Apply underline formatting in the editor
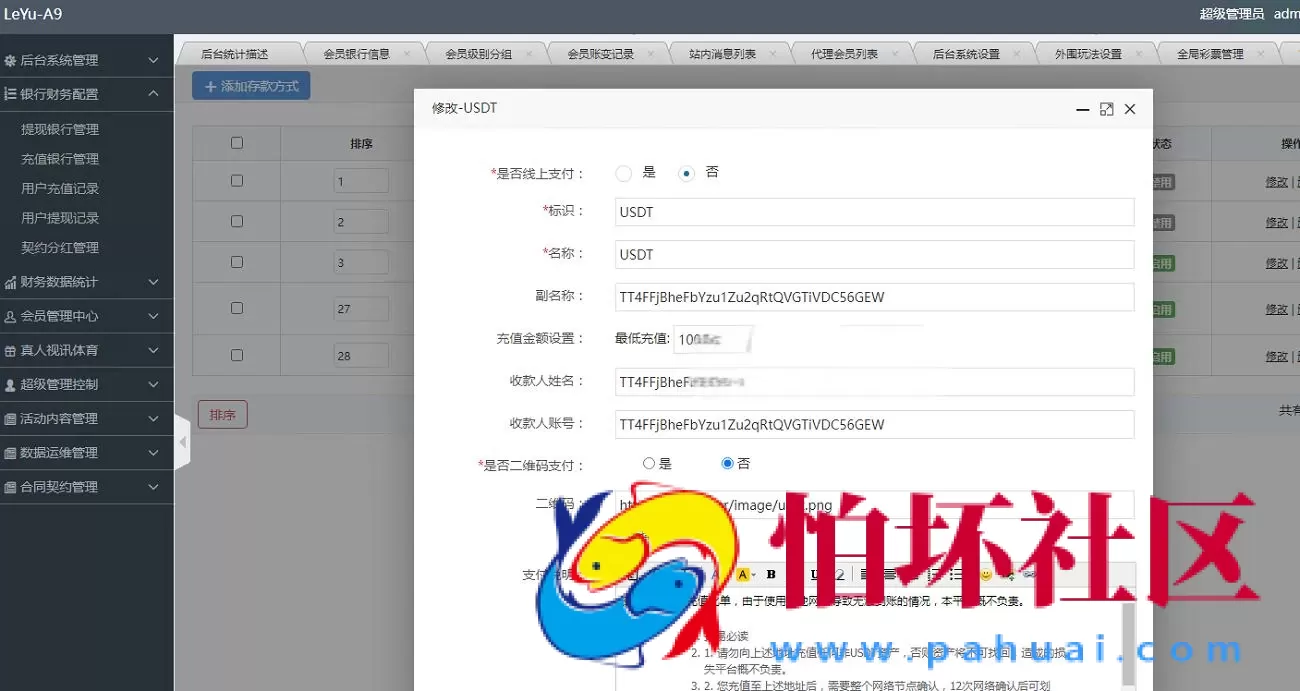Viewport: 1300px width, 691px height. click(x=814, y=575)
